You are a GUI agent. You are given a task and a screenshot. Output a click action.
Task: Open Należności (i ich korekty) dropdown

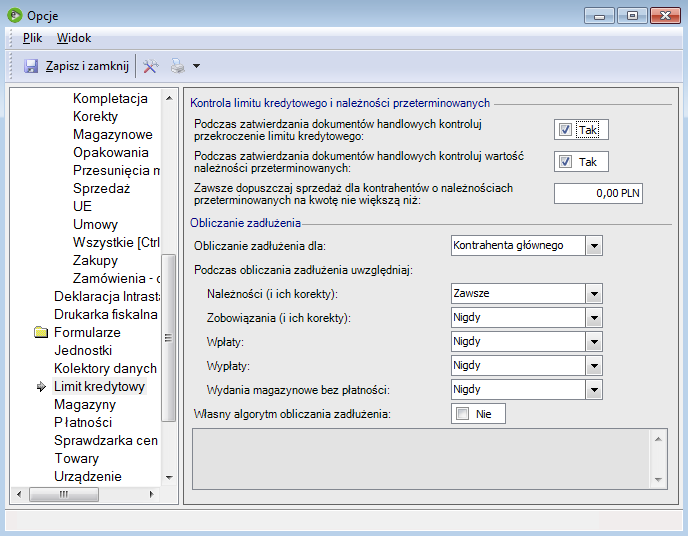594,293
